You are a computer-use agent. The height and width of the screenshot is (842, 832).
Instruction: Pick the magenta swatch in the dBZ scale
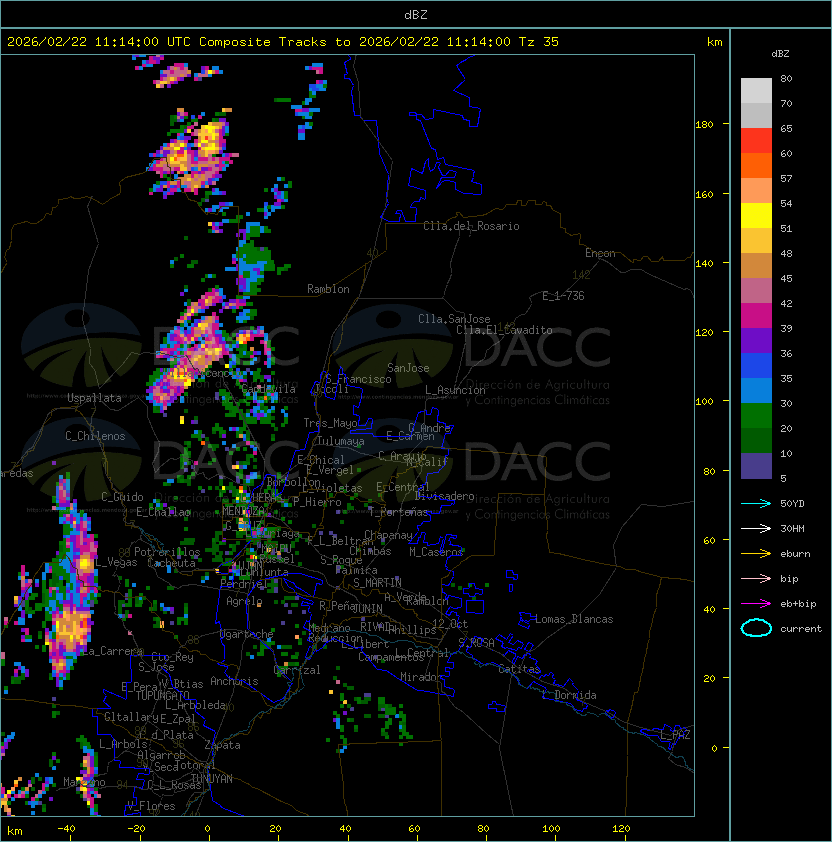[x=756, y=316]
